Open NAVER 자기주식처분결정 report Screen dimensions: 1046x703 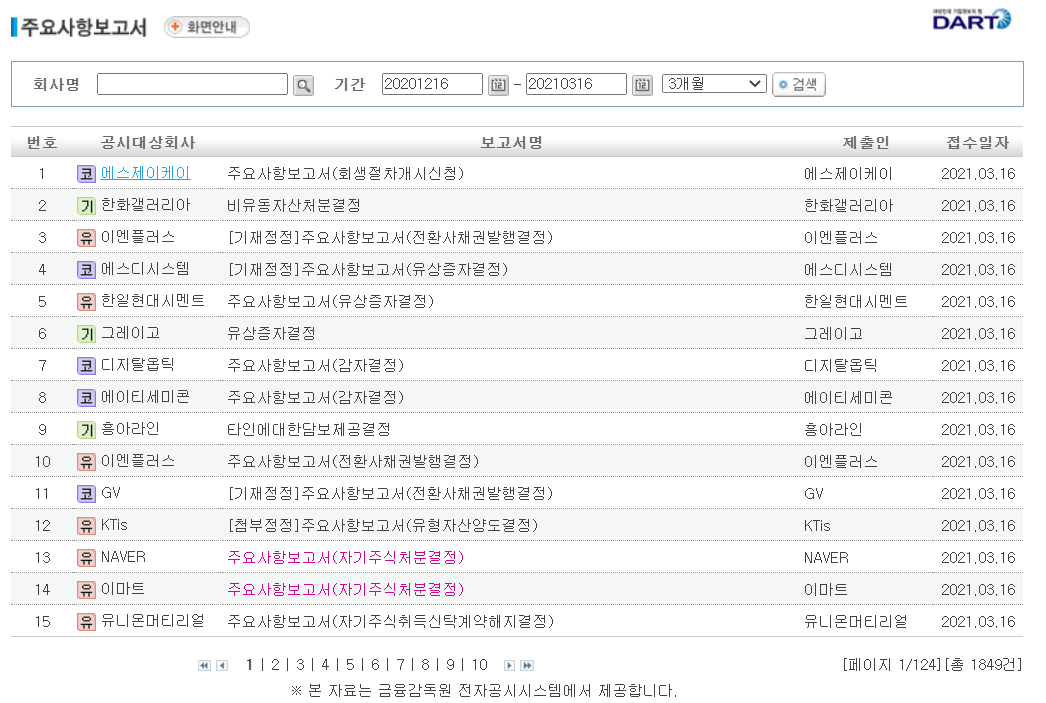[346, 558]
